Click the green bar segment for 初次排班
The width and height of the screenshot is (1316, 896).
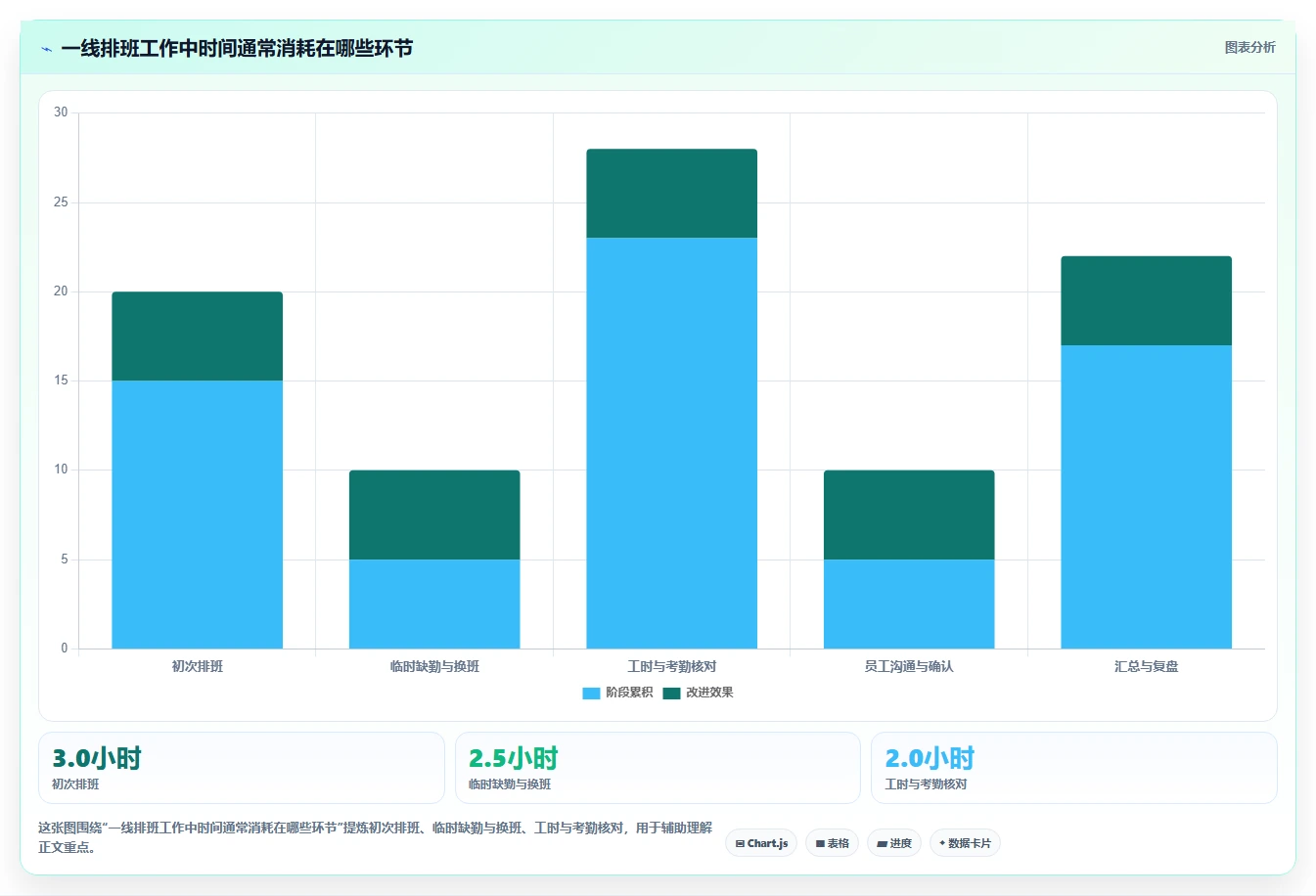point(198,336)
